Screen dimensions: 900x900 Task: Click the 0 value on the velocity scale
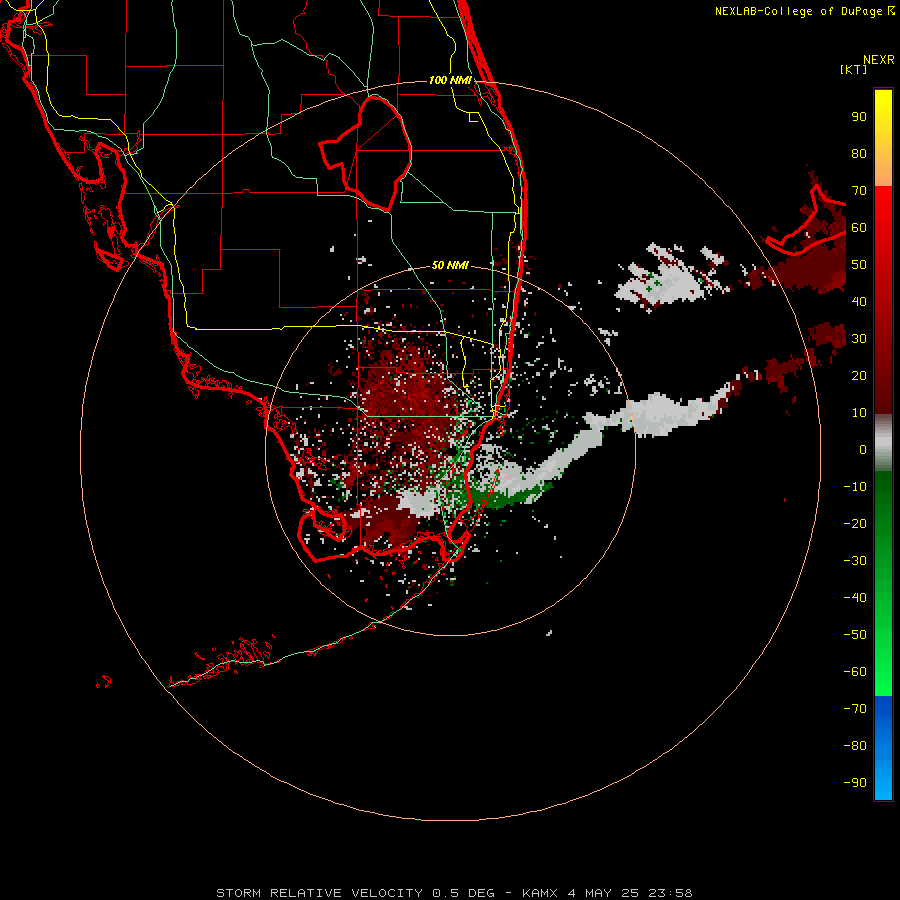click(x=863, y=450)
